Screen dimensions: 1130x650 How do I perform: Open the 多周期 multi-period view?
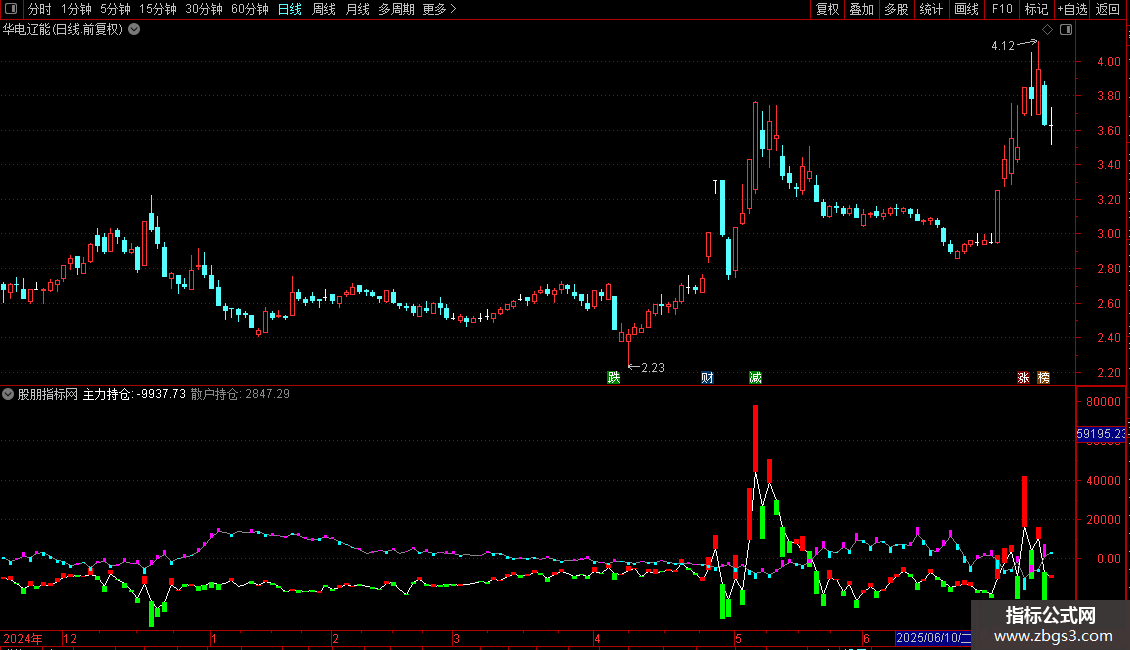396,9
